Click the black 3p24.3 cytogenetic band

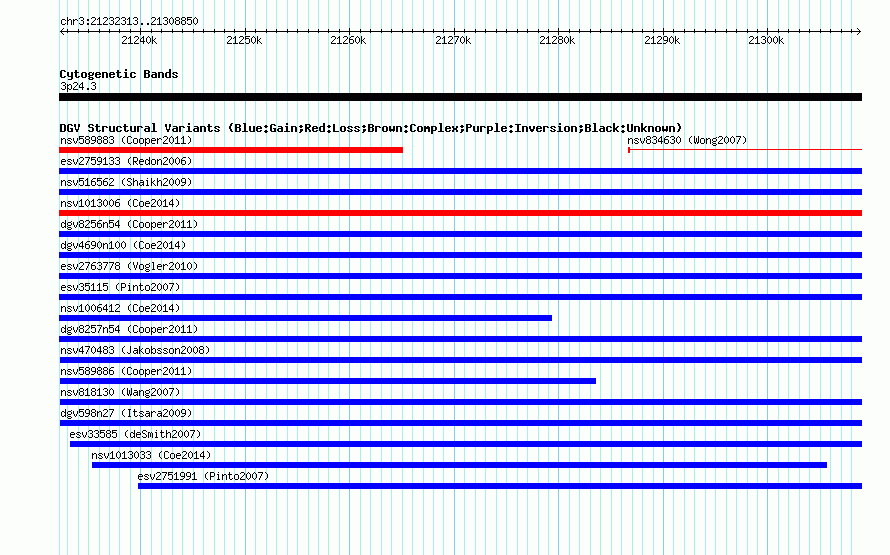460,97
